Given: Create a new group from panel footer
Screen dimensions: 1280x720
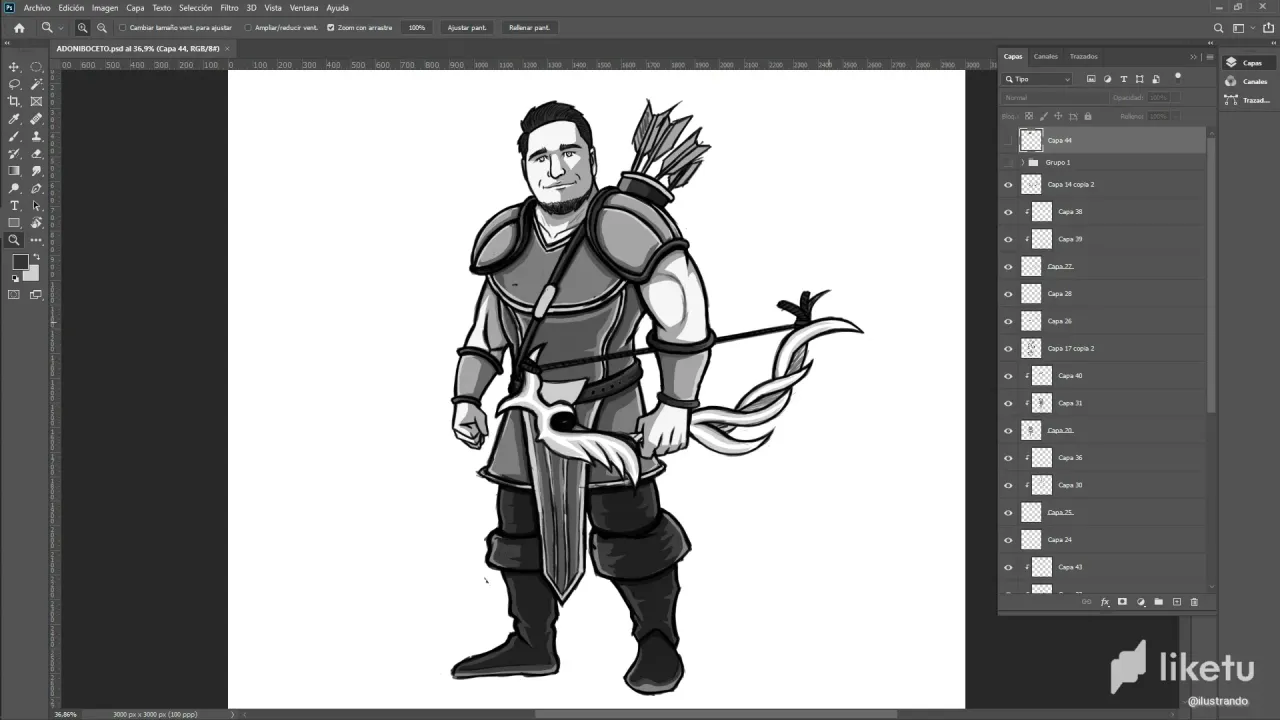Looking at the screenshot, I should pos(1158,602).
